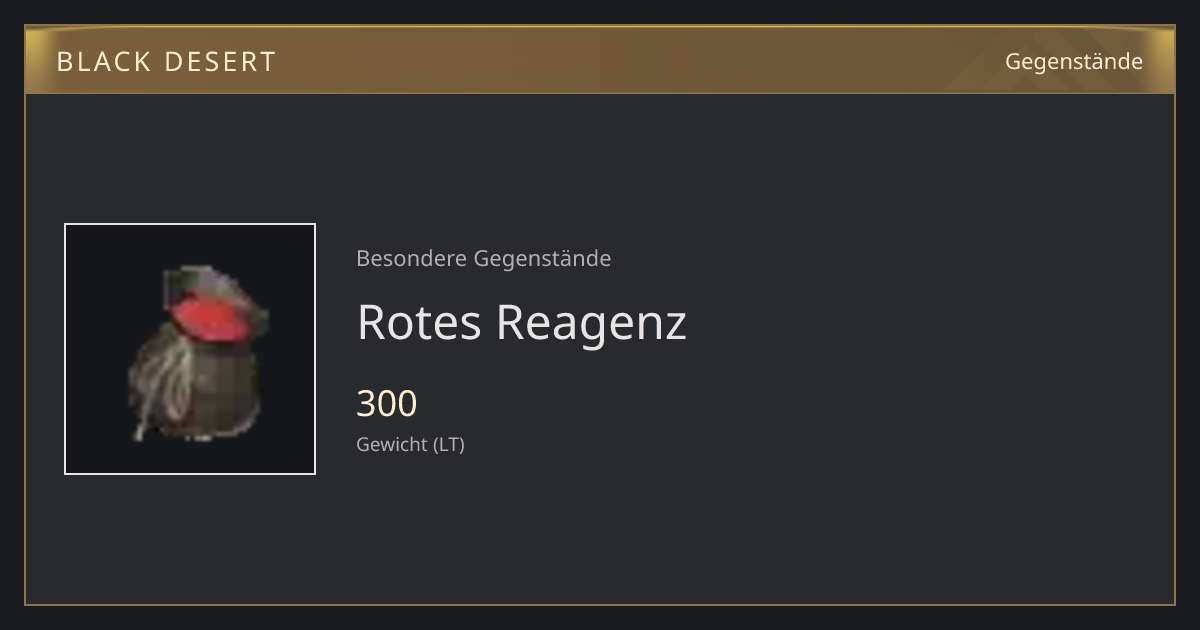Image resolution: width=1200 pixels, height=630 pixels.
Task: Click the Rotes Reagenz item icon
Action: tap(190, 349)
